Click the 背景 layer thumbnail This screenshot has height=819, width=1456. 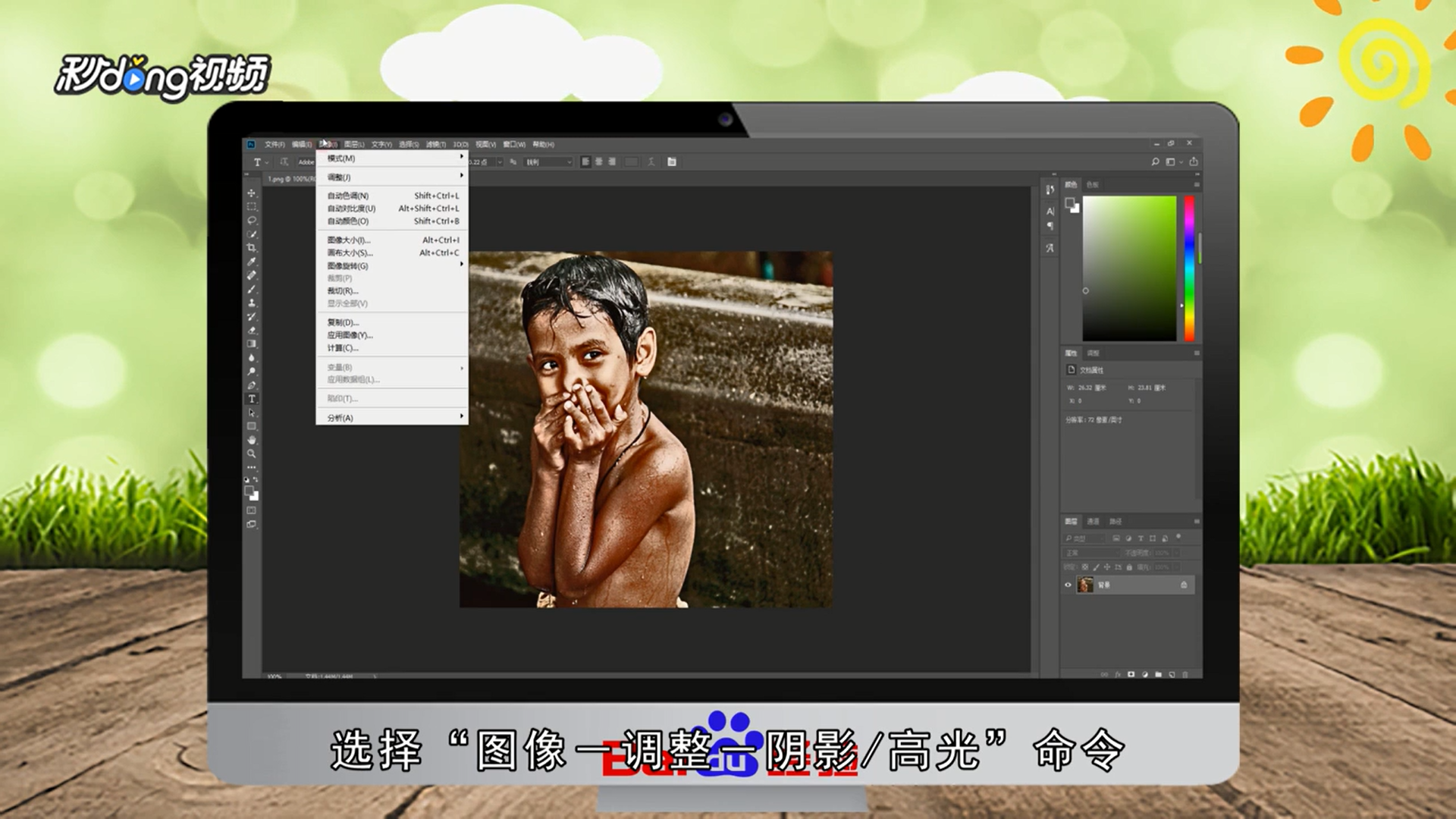tap(1085, 585)
